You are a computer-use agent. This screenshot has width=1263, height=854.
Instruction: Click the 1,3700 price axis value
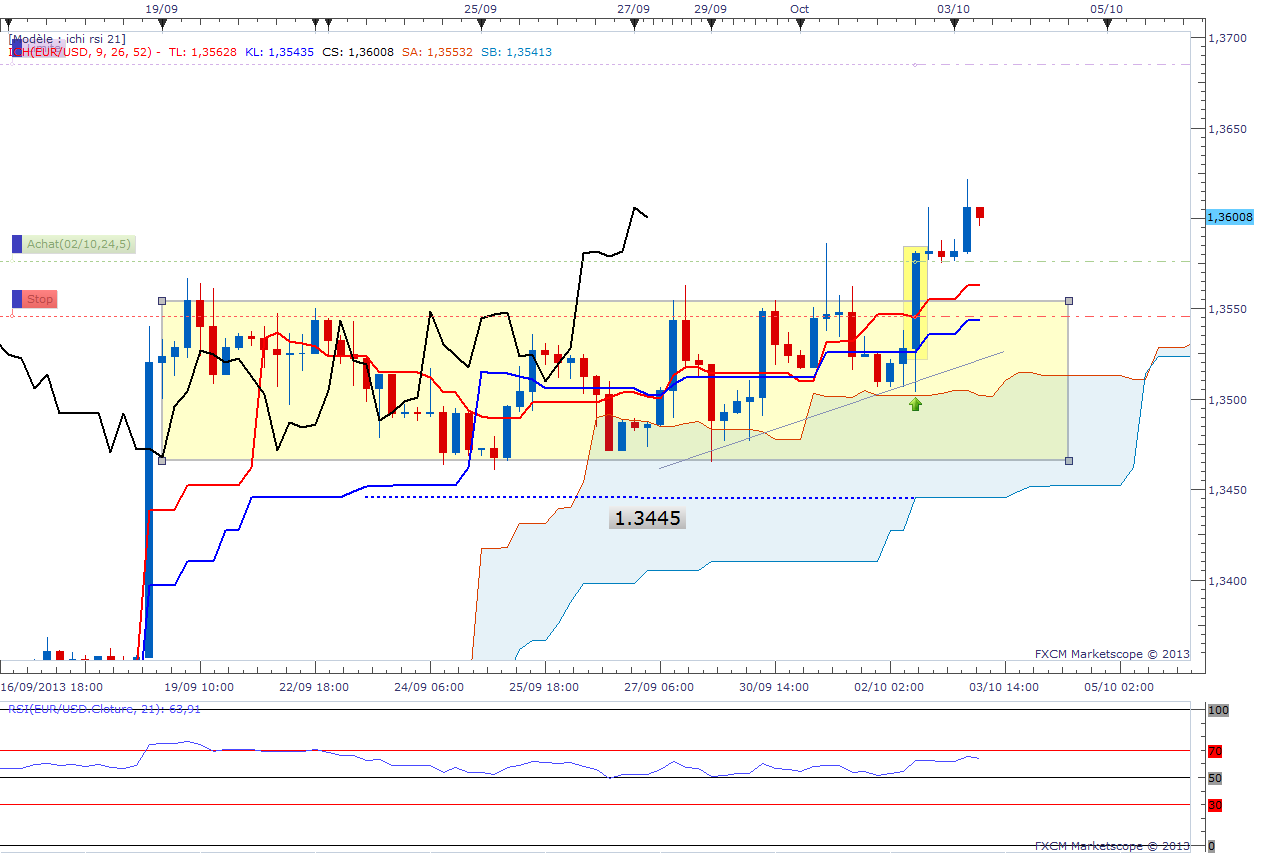1227,38
